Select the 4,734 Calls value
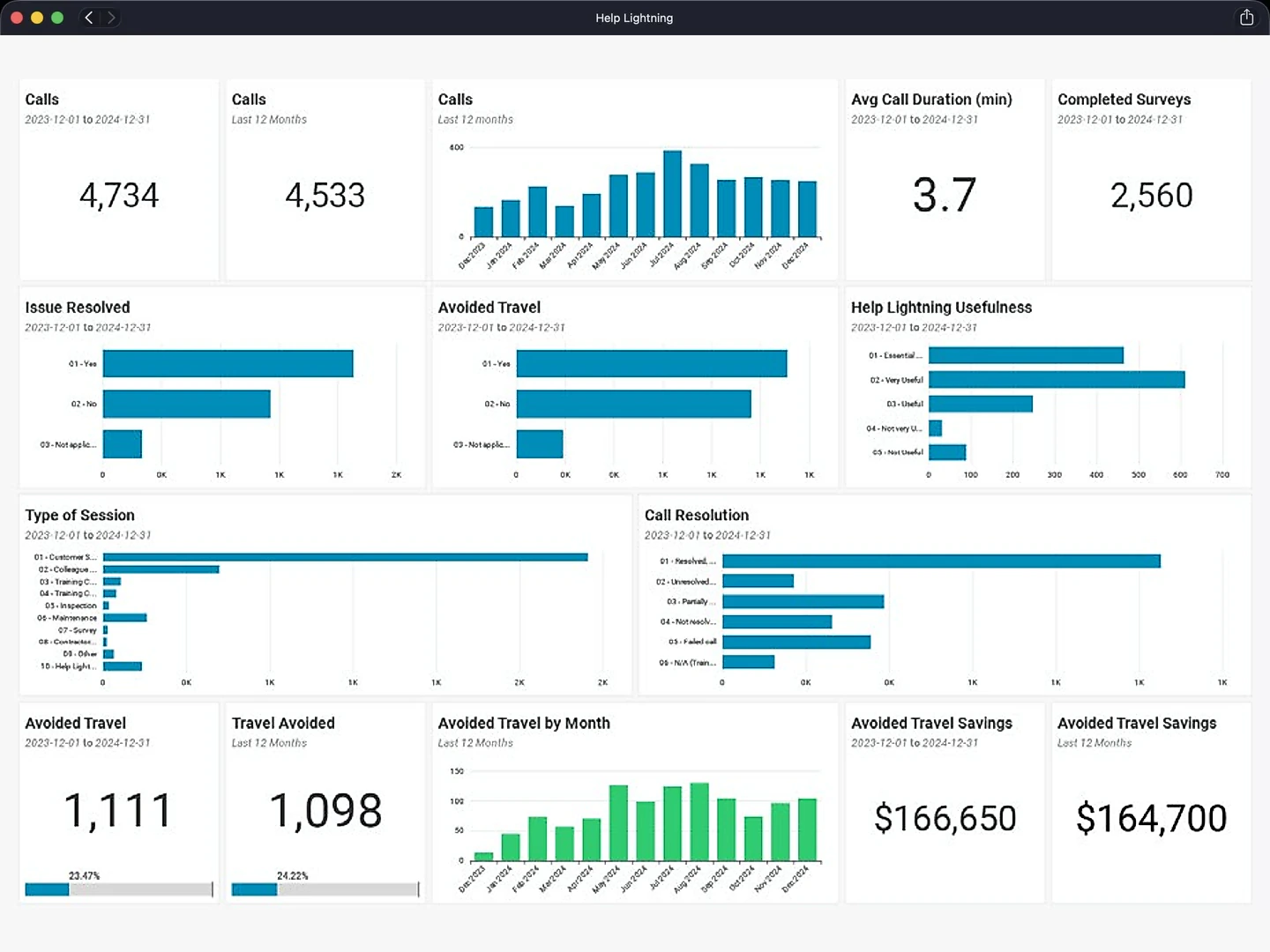 click(x=119, y=195)
